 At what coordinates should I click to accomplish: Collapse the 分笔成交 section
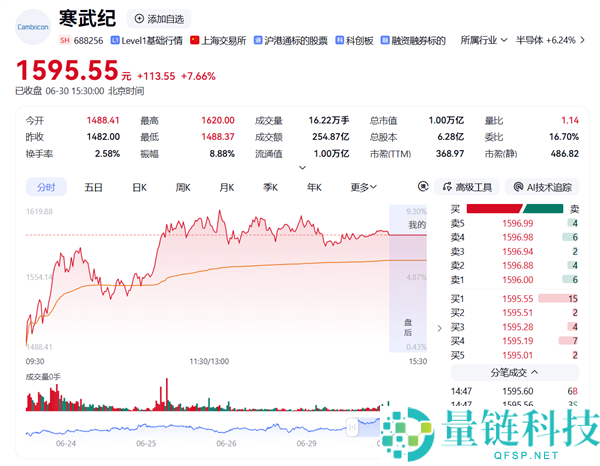pos(515,372)
